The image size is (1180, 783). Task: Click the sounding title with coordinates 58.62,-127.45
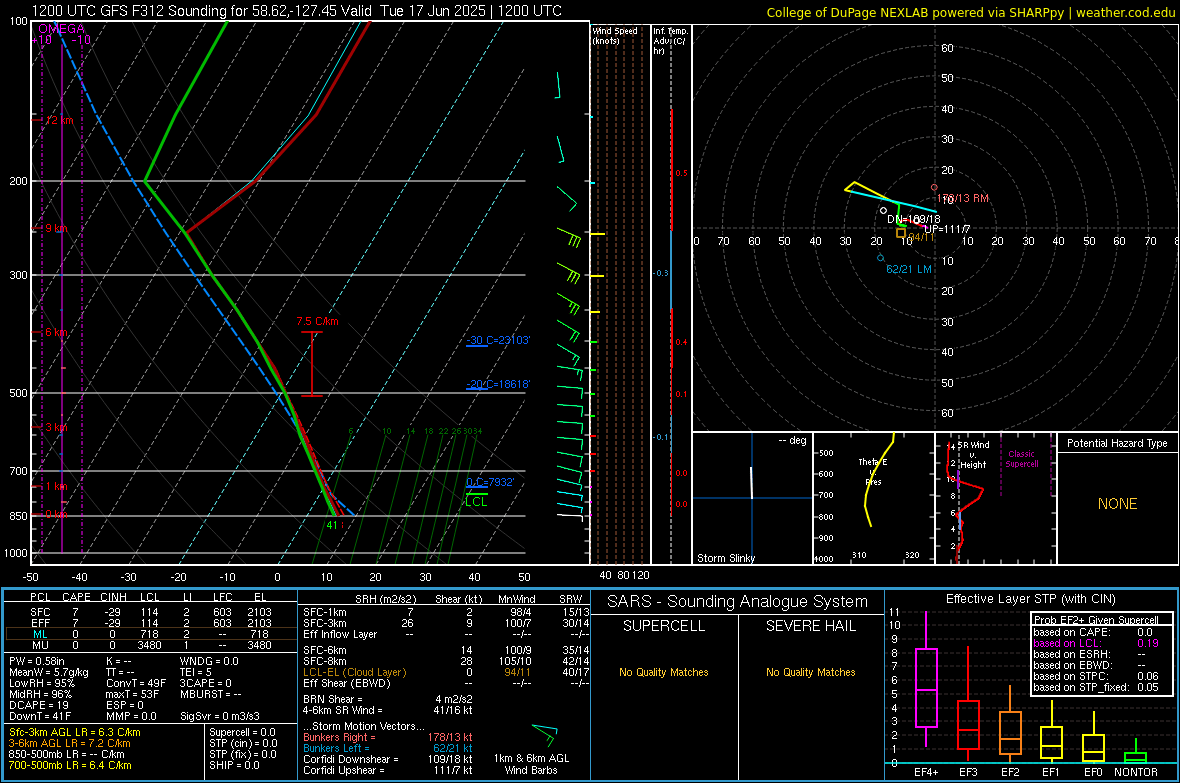click(297, 11)
